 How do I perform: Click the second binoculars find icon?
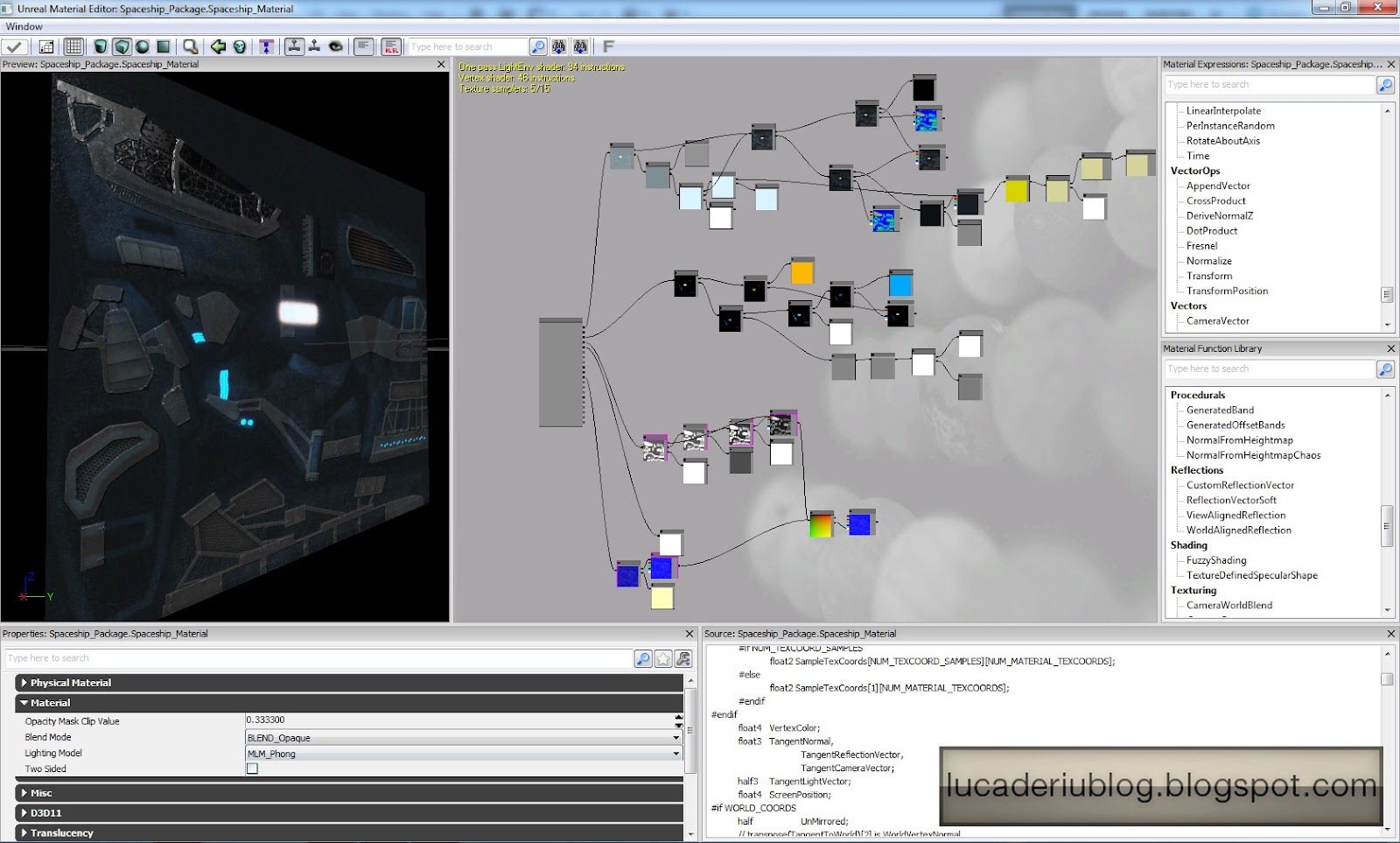pos(579,46)
